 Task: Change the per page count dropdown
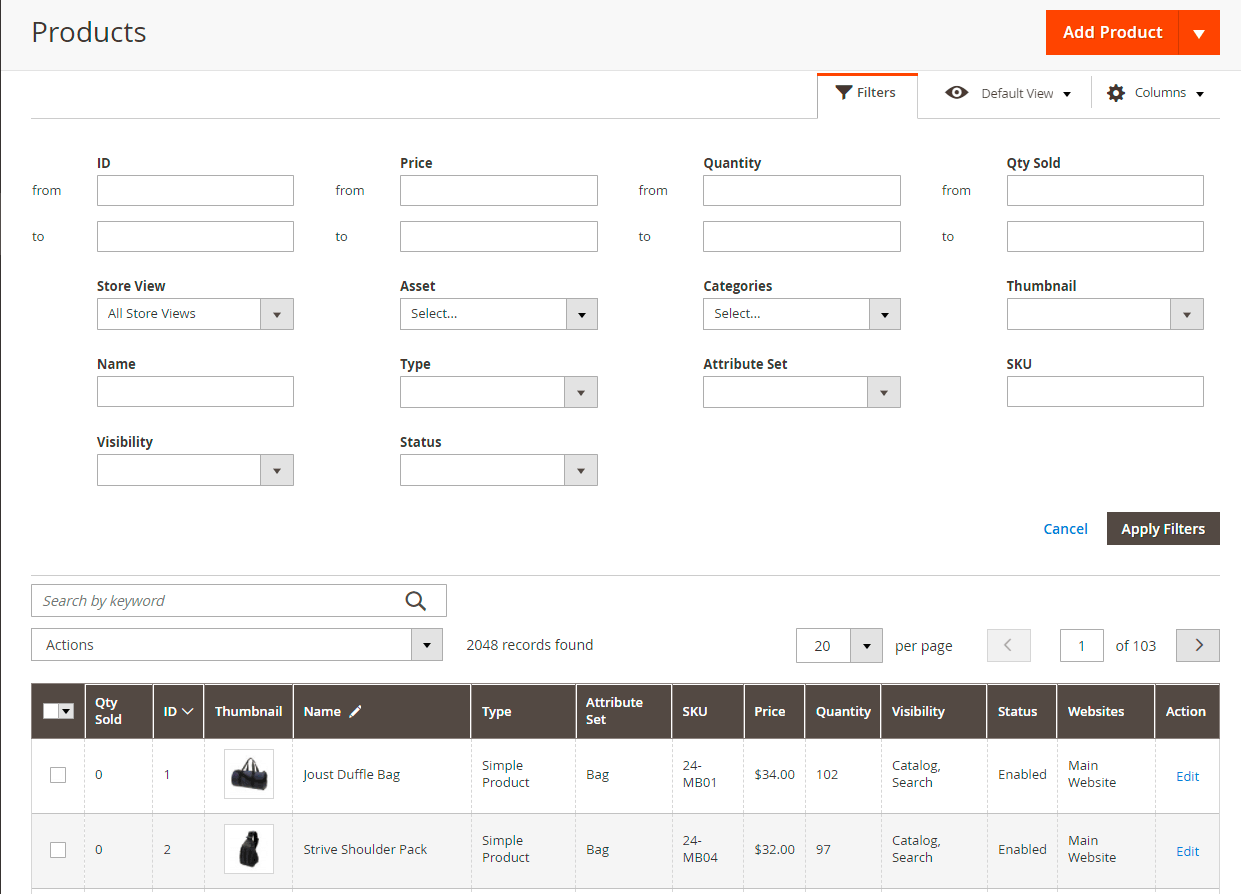[x=839, y=645]
